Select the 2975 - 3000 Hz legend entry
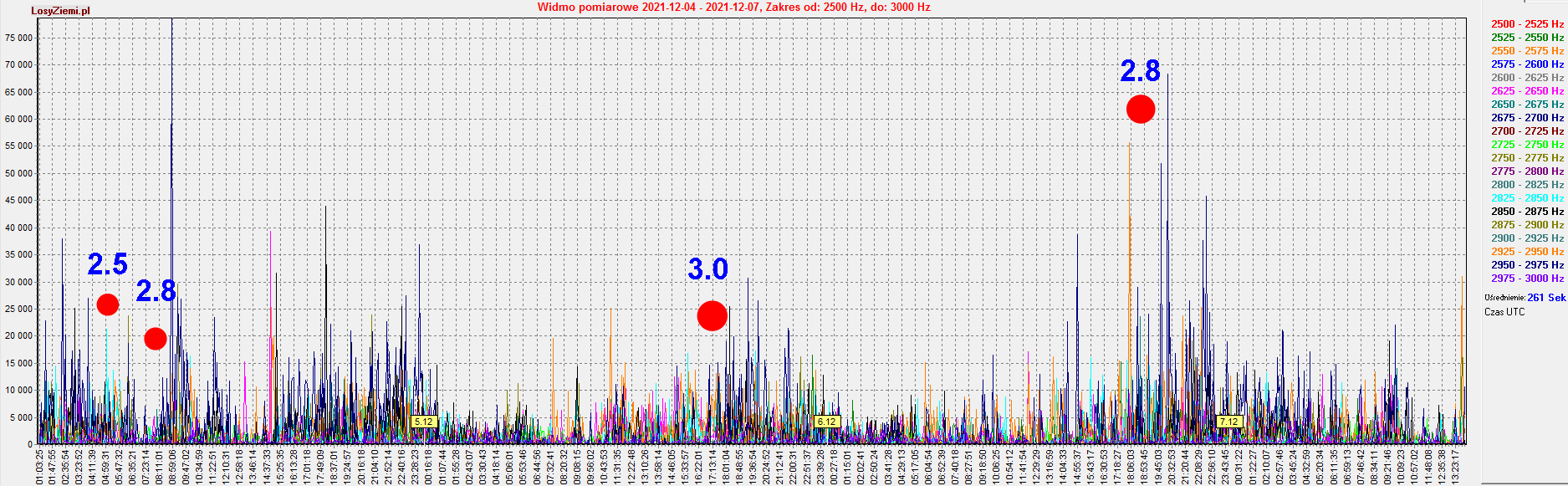The width and height of the screenshot is (1568, 486). [x=1527, y=279]
